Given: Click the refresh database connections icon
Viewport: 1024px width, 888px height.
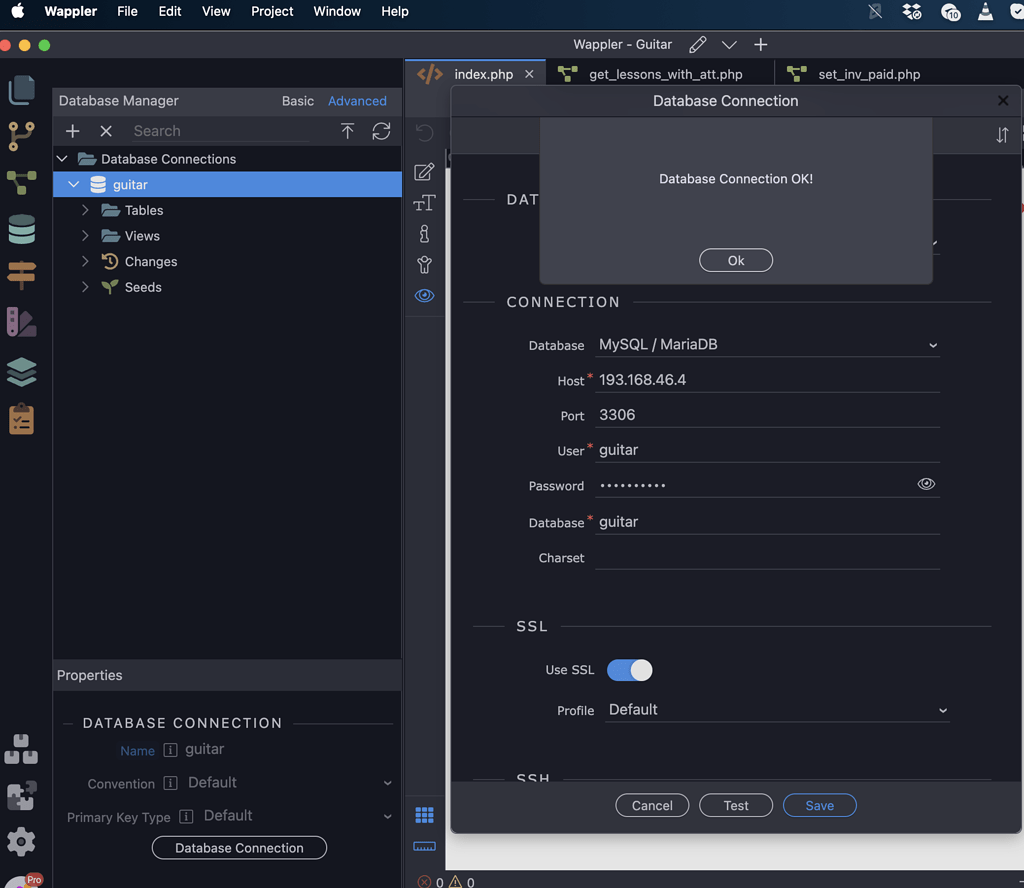Looking at the screenshot, I should [x=381, y=131].
